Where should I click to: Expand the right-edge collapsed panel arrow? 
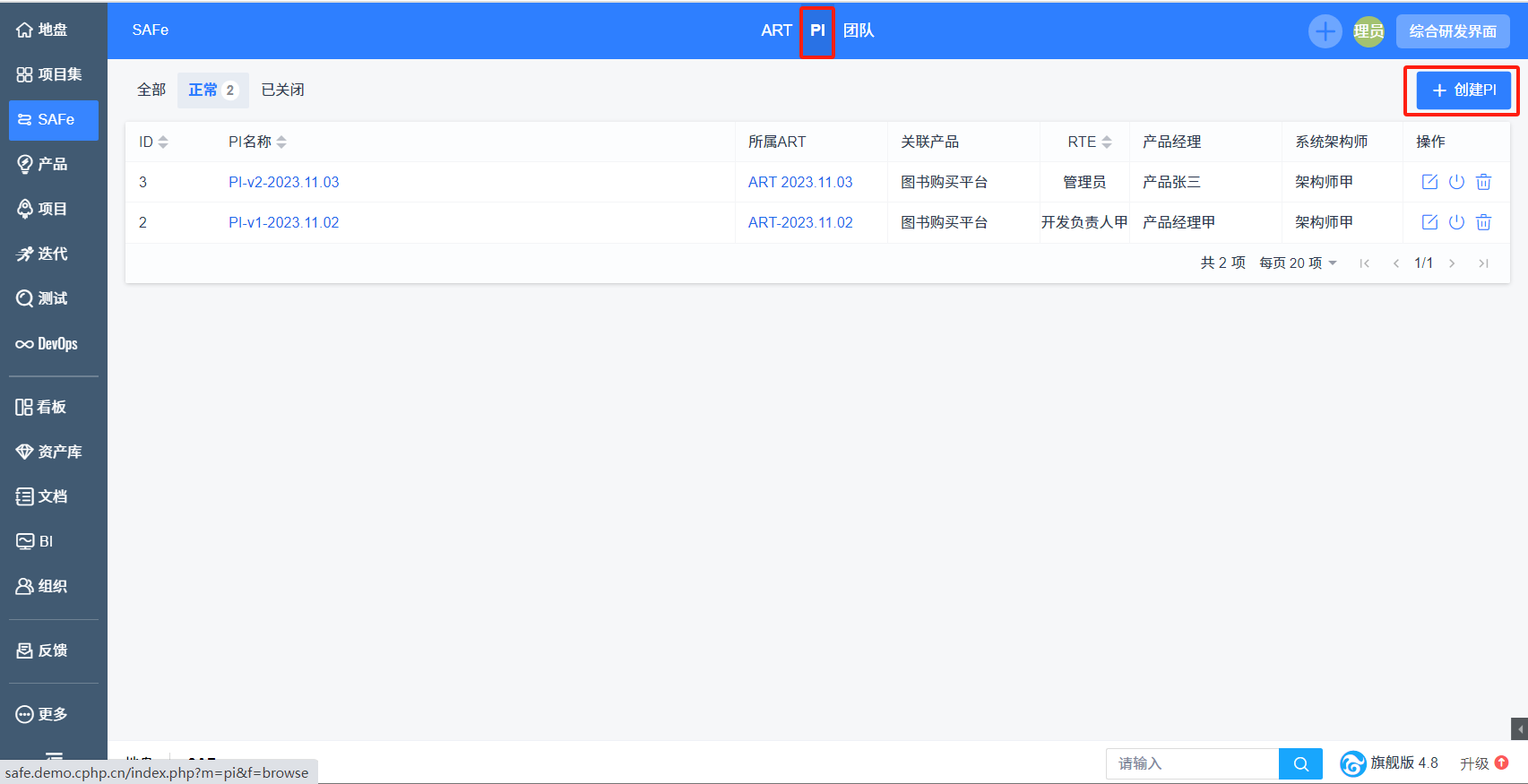coord(1519,728)
